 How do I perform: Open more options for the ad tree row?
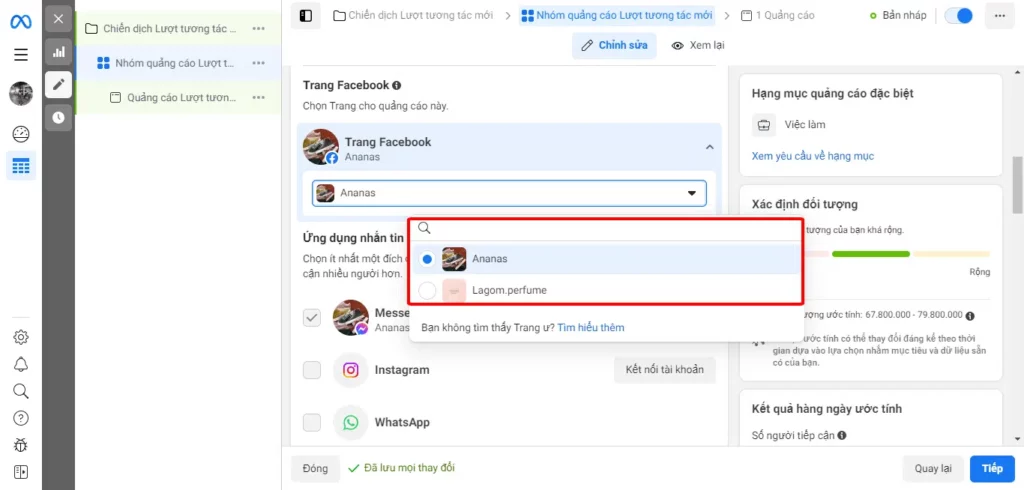(259, 97)
